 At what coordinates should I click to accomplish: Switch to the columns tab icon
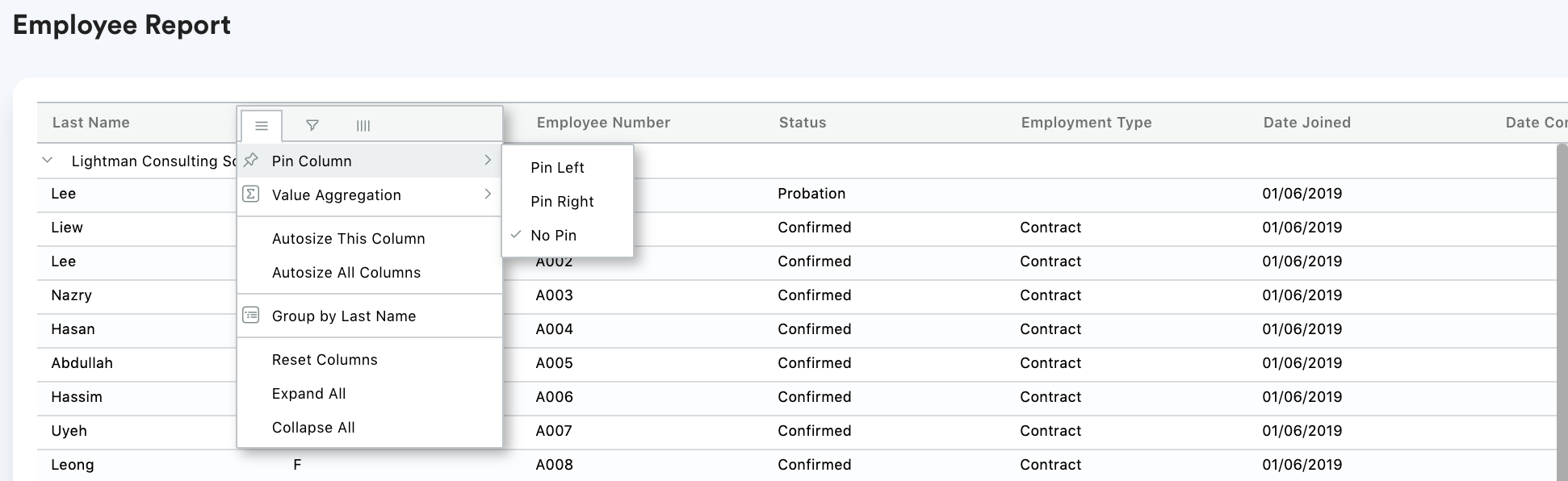[x=363, y=126]
